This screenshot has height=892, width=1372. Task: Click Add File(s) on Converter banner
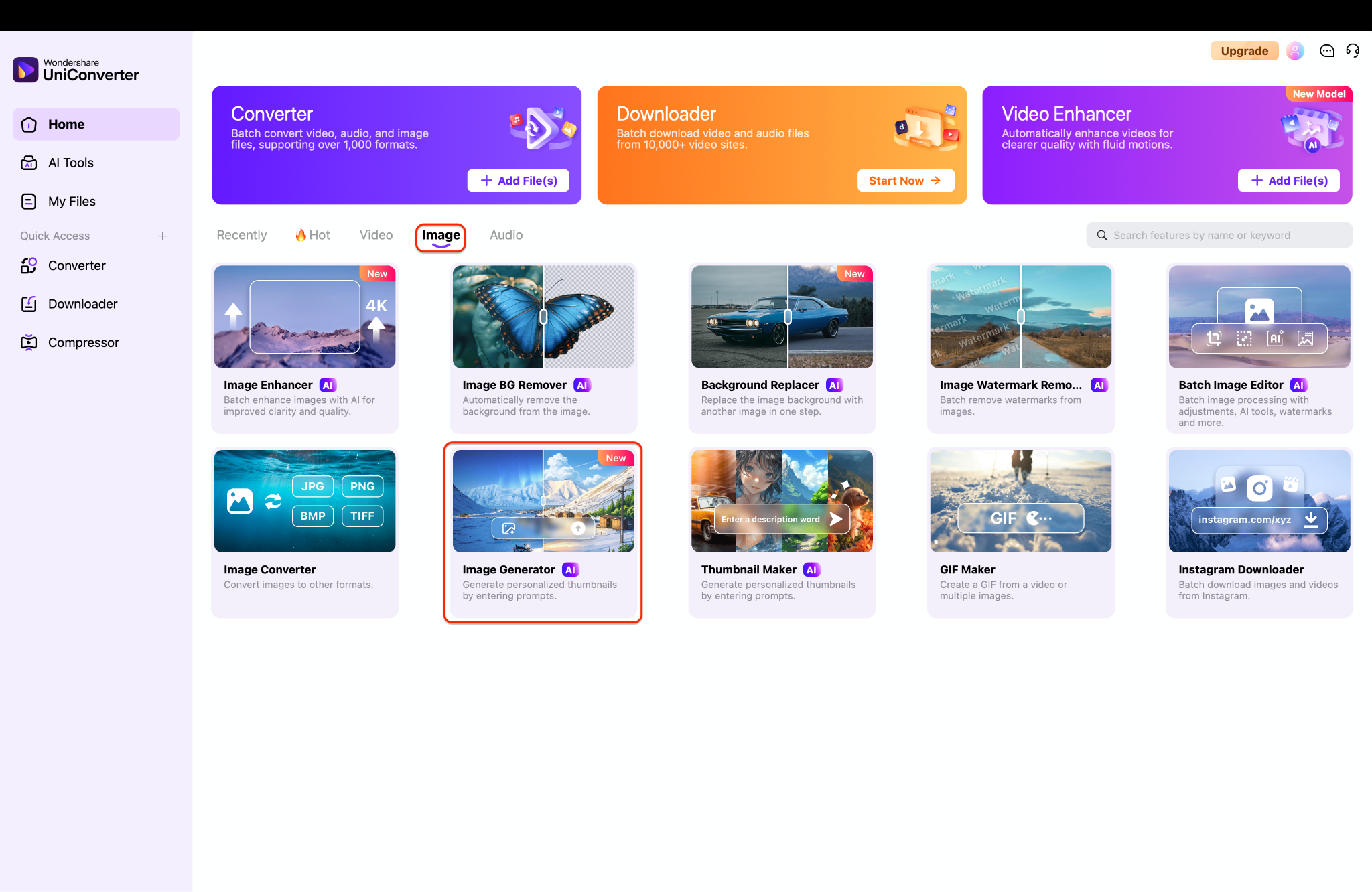519,181
